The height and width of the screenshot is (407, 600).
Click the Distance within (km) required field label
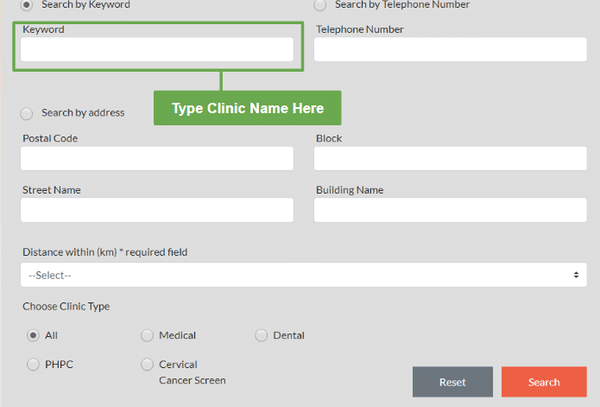(105, 252)
